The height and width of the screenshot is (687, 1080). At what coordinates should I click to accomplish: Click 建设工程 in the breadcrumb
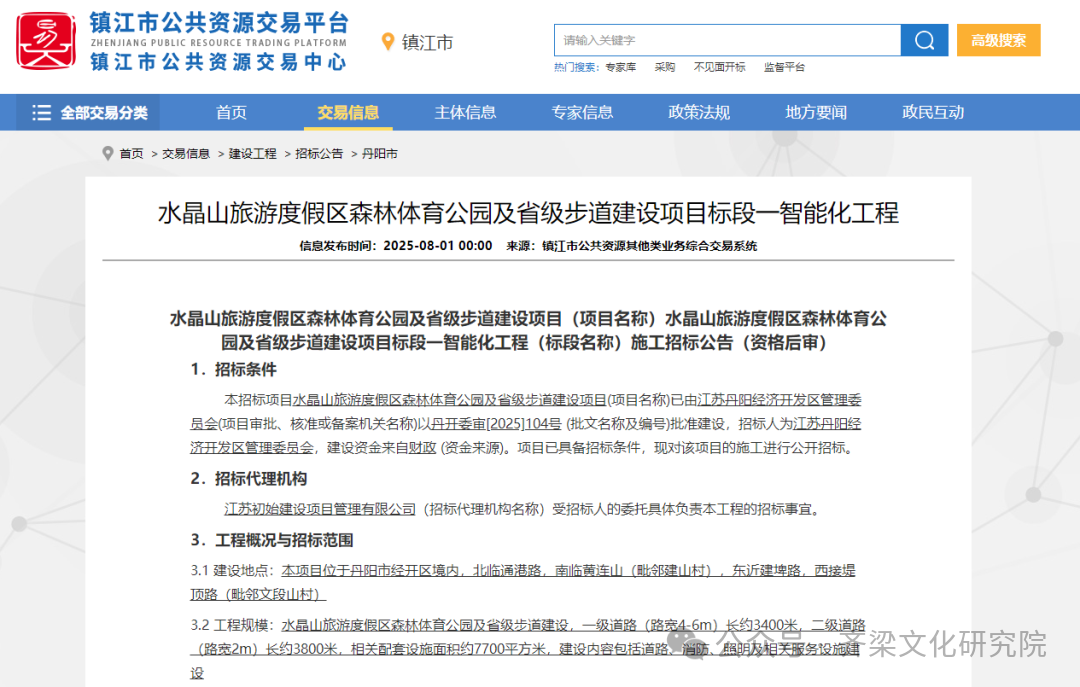[x=253, y=154]
